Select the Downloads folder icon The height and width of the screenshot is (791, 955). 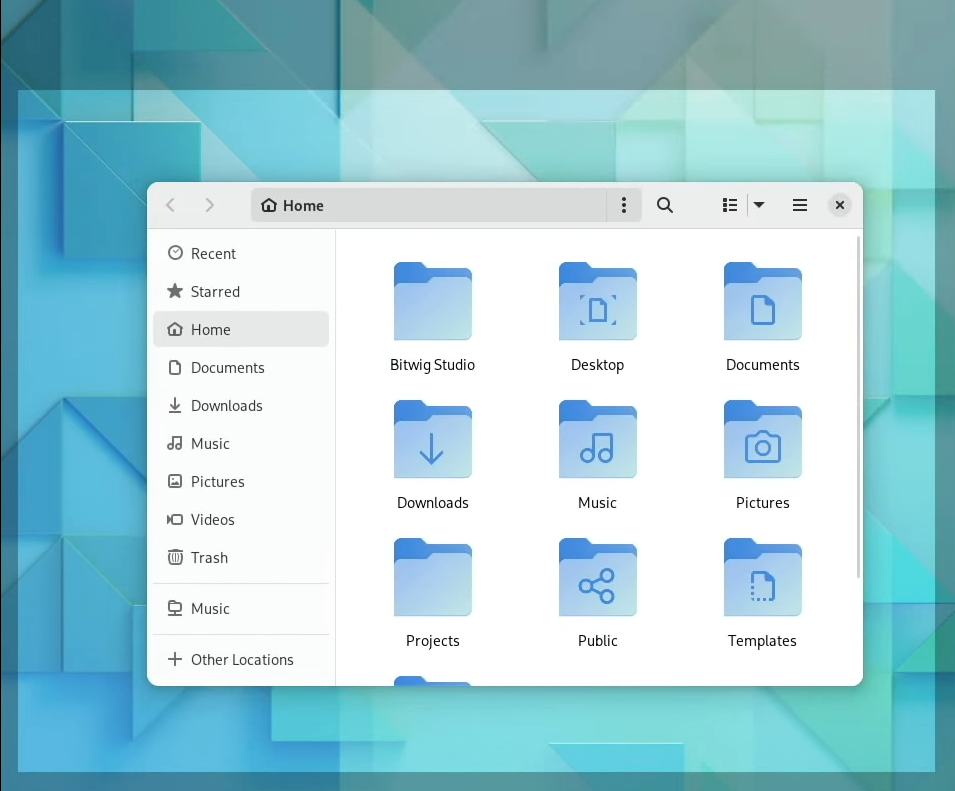pos(433,440)
